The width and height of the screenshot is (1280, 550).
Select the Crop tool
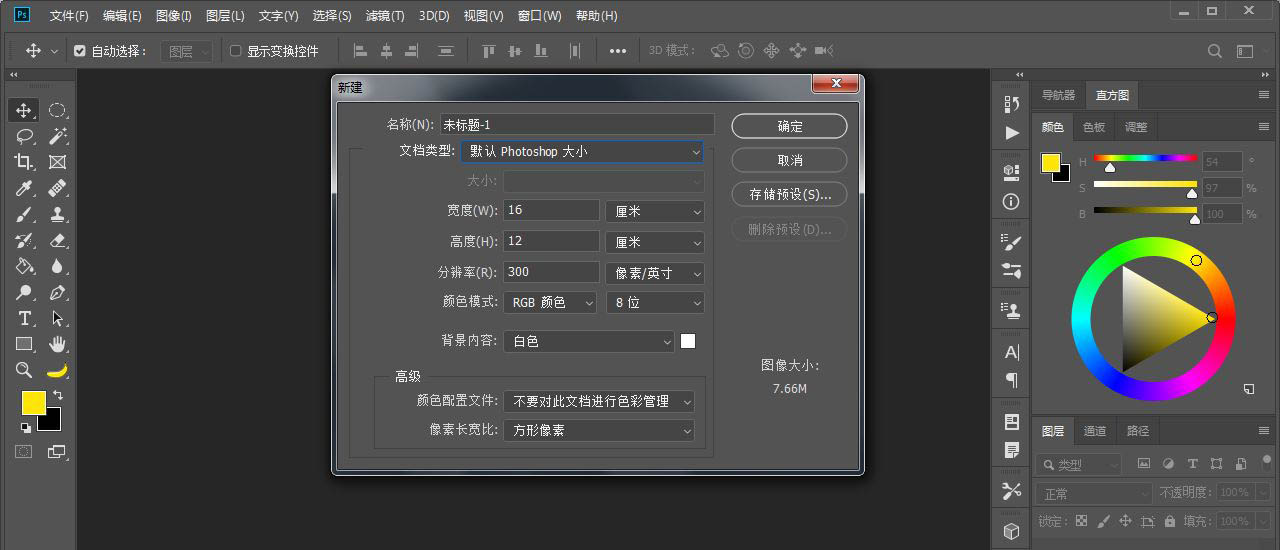coord(24,162)
